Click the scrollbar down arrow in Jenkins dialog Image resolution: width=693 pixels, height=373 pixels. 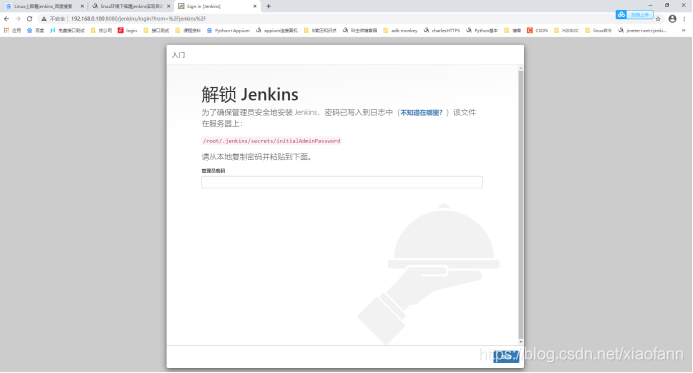tap(521, 342)
